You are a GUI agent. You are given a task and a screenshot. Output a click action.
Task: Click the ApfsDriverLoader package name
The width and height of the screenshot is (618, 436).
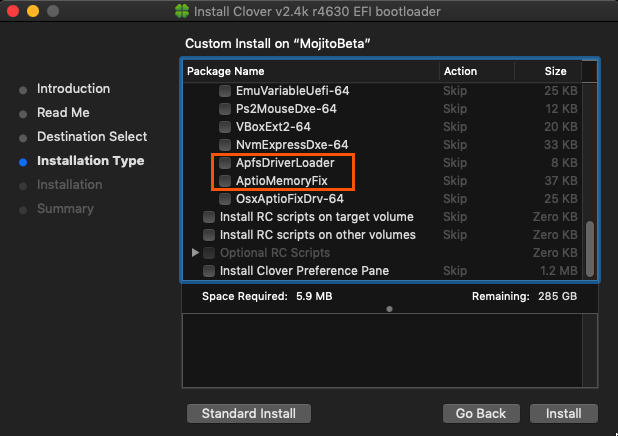point(285,163)
